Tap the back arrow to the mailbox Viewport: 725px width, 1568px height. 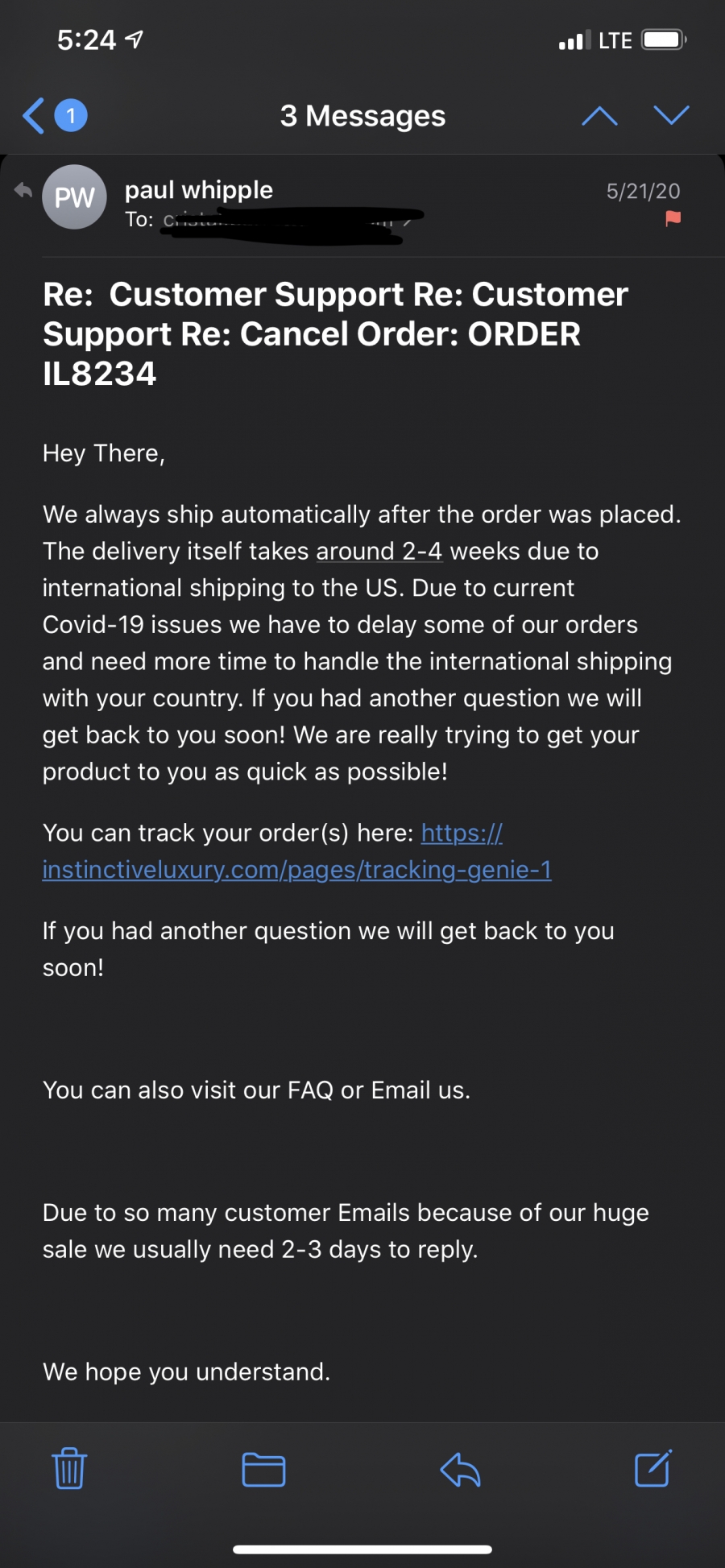[x=33, y=116]
